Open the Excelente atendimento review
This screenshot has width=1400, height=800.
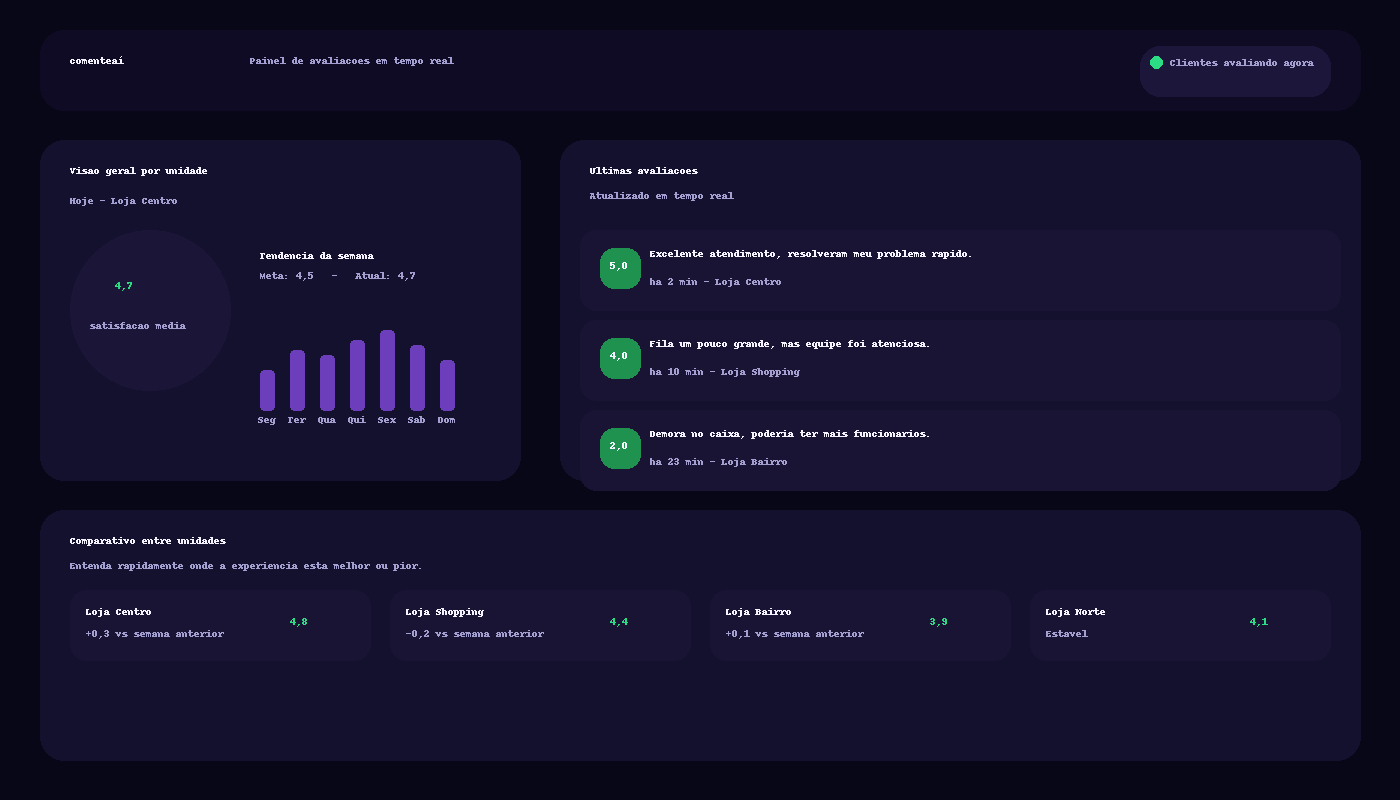(x=960, y=269)
